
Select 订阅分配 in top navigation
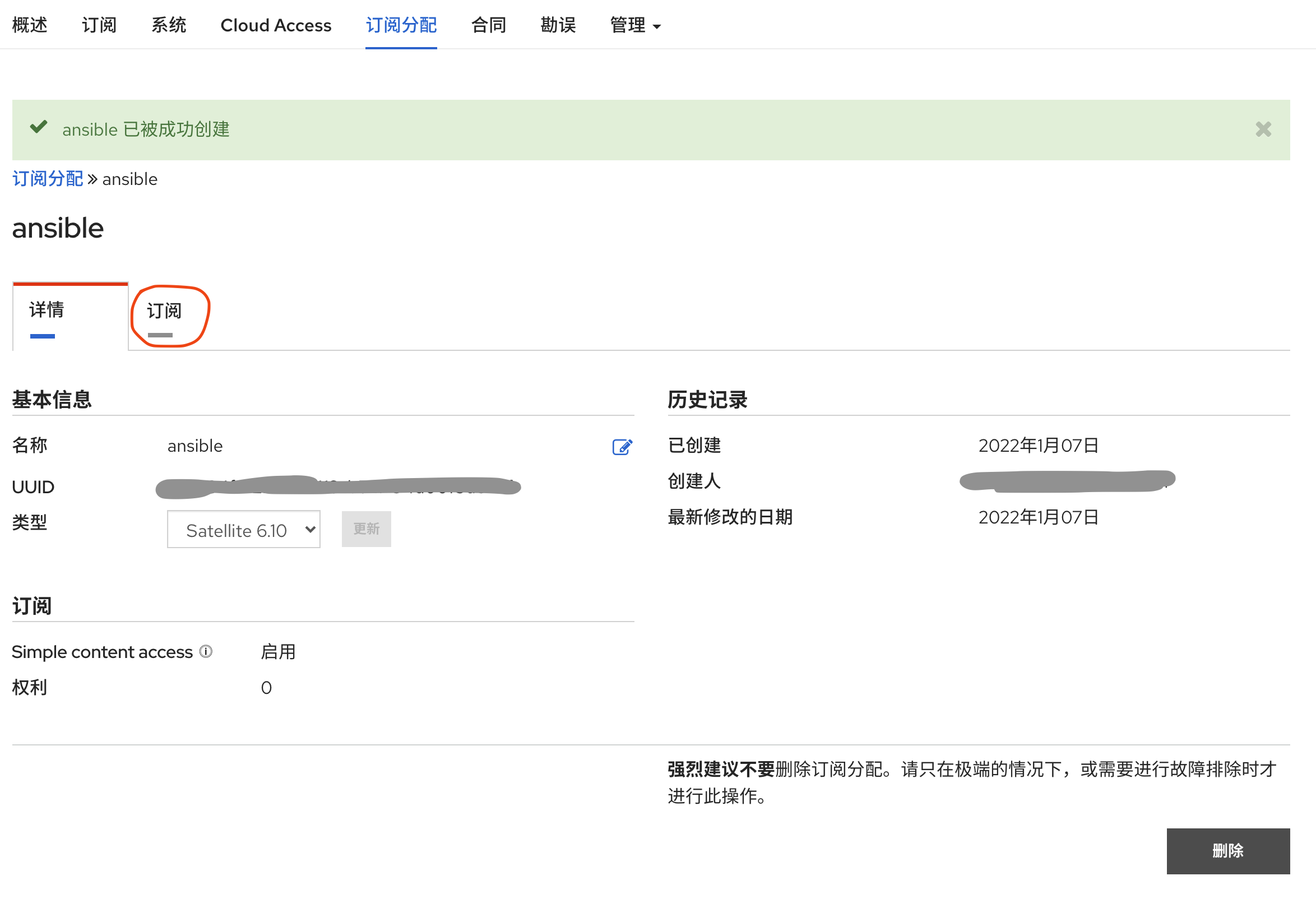tap(401, 25)
